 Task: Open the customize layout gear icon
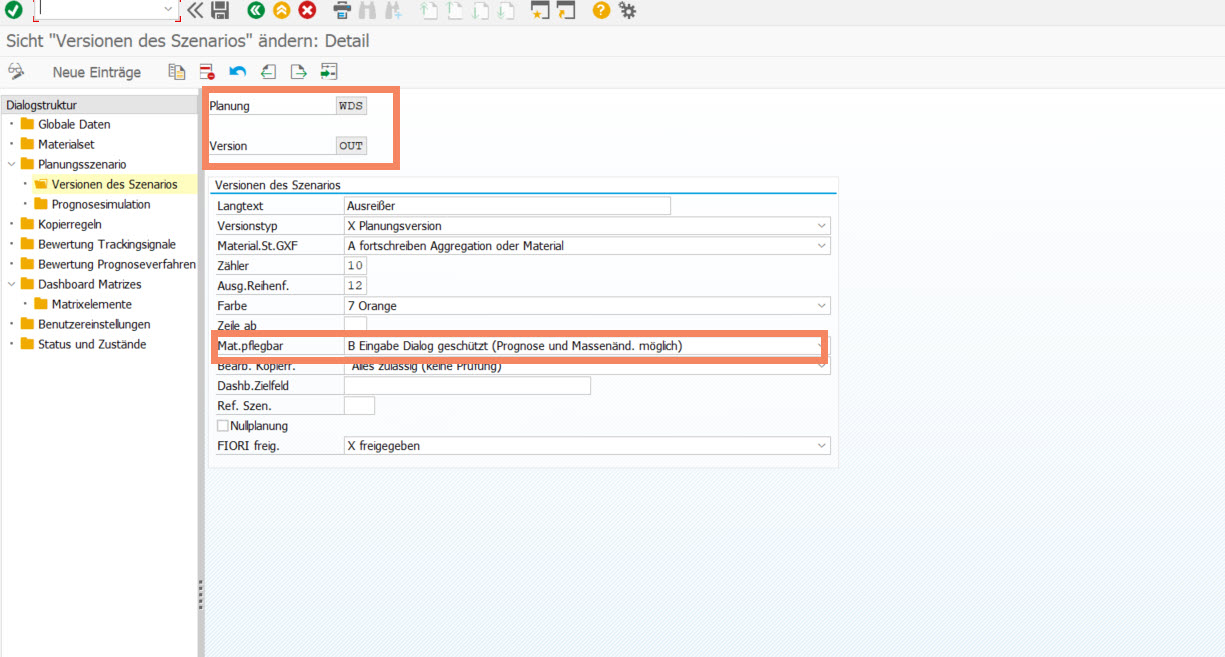pos(627,10)
